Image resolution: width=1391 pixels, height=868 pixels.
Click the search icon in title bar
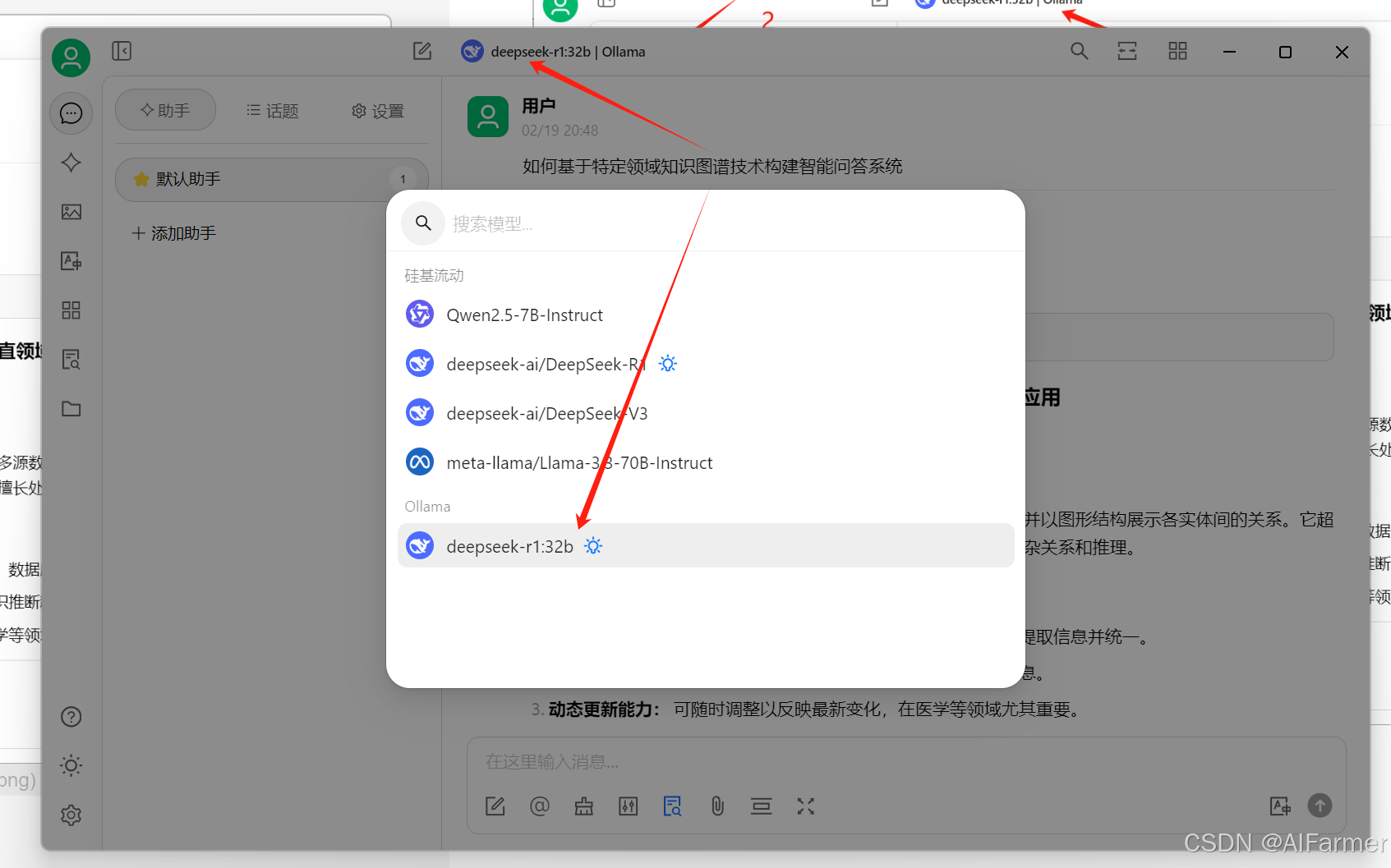(1080, 51)
